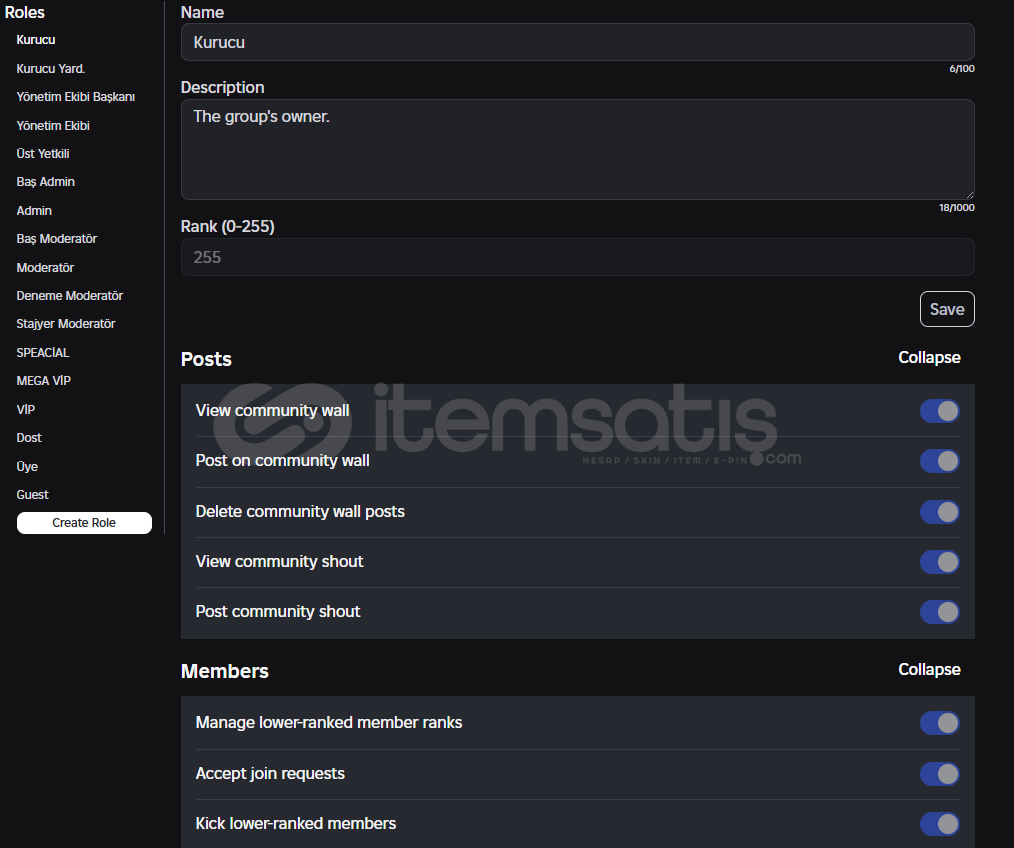Select the MEGA VİP role

coord(43,381)
